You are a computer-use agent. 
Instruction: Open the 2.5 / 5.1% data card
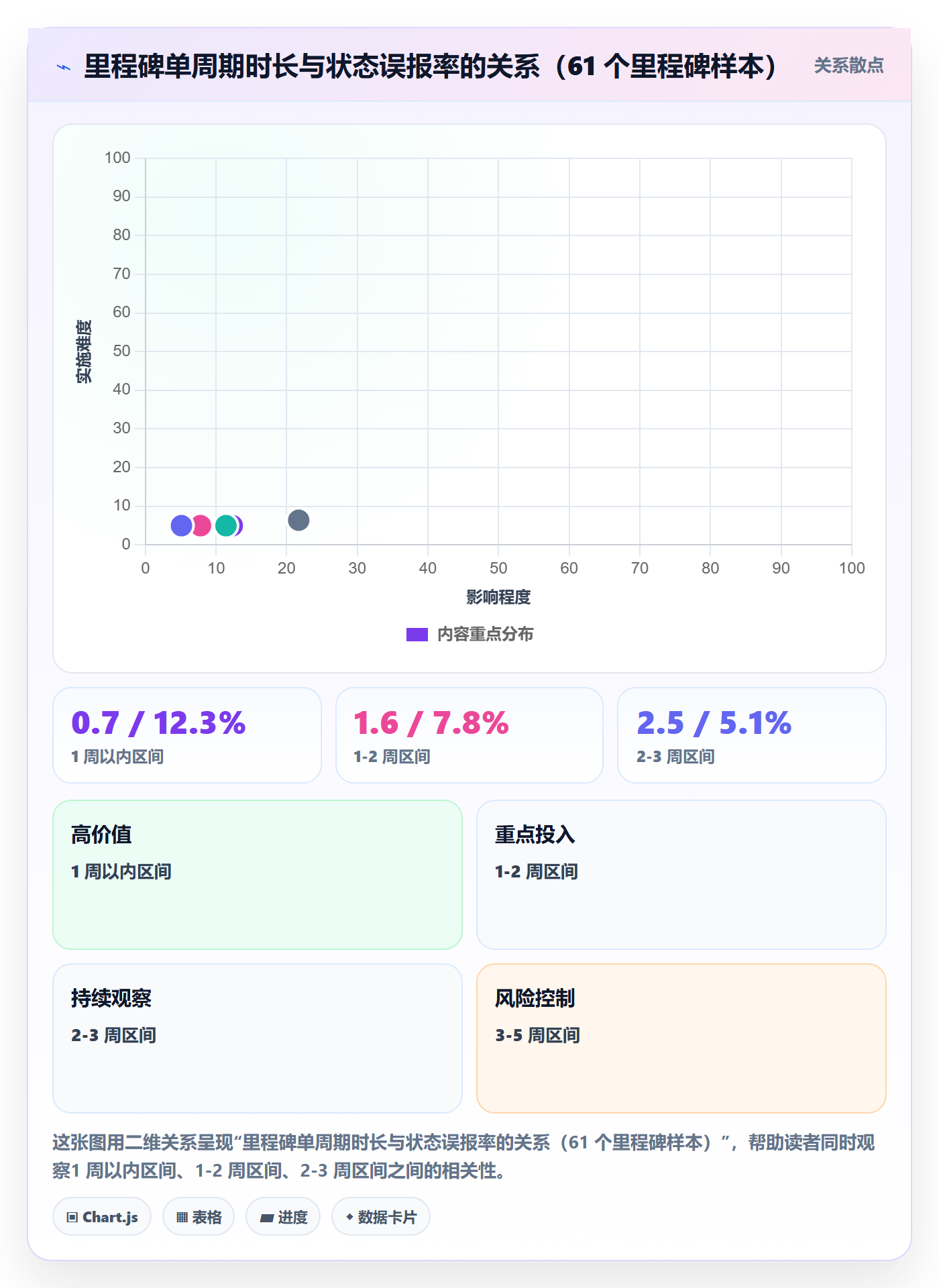click(752, 735)
